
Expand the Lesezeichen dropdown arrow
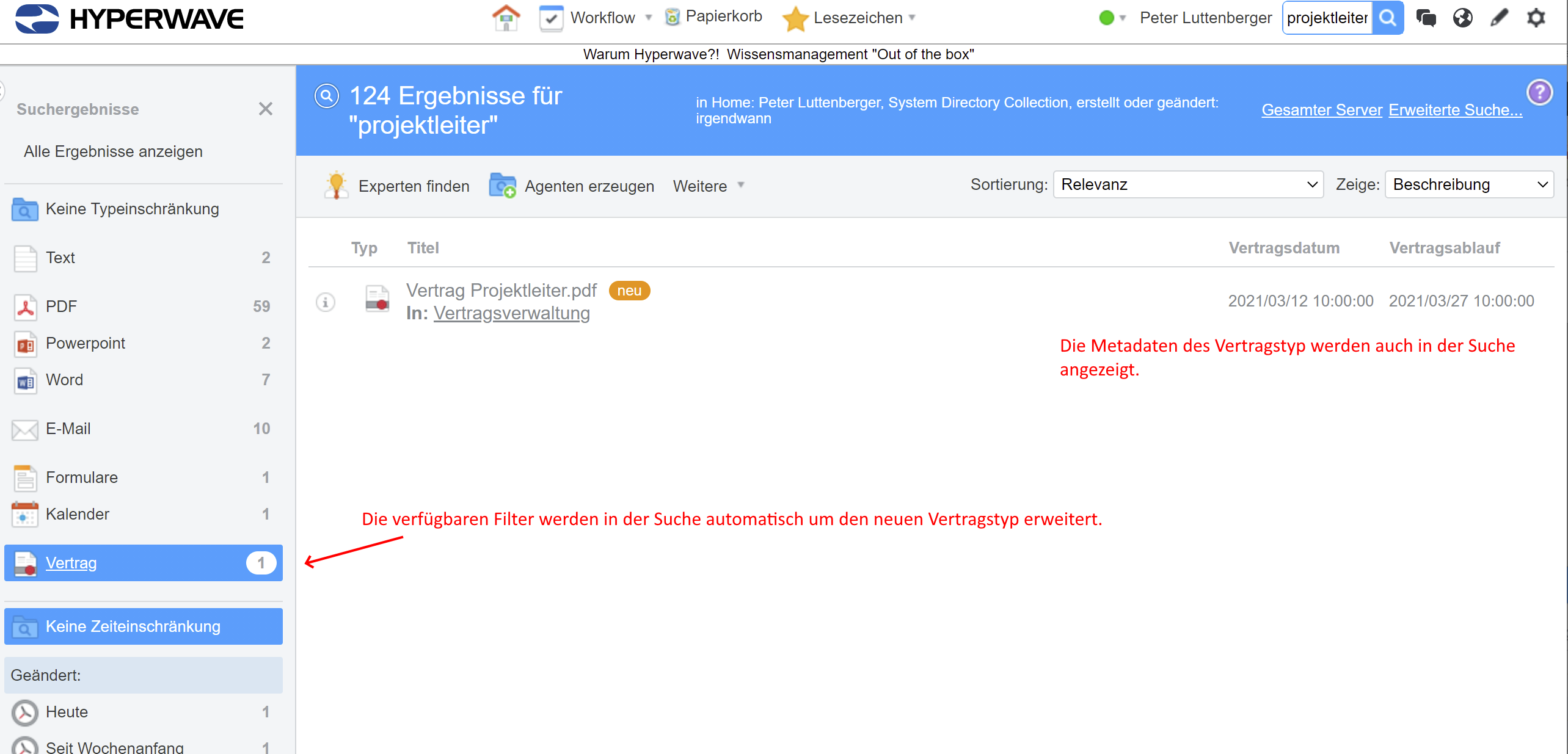pos(912,17)
